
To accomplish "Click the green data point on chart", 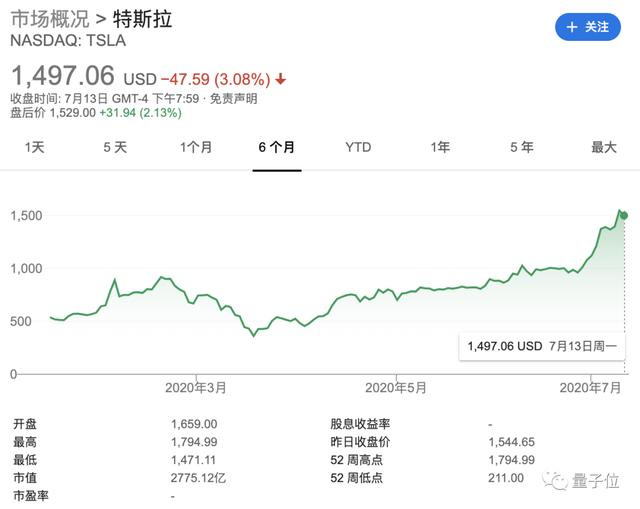I will coord(624,216).
